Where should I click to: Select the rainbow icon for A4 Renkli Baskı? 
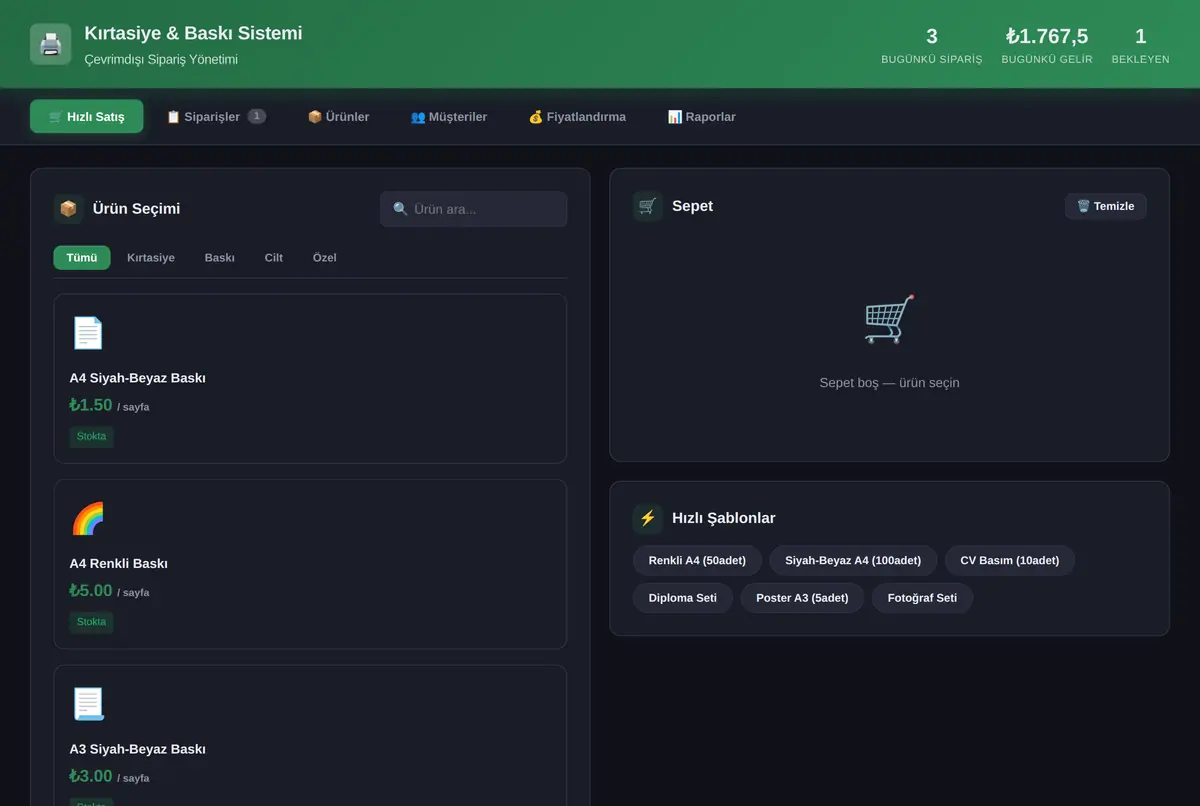[88, 518]
